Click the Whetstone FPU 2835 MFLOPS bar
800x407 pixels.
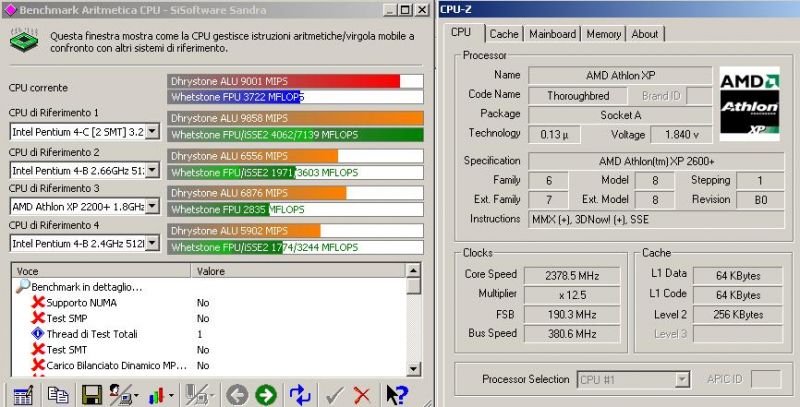tap(218, 209)
